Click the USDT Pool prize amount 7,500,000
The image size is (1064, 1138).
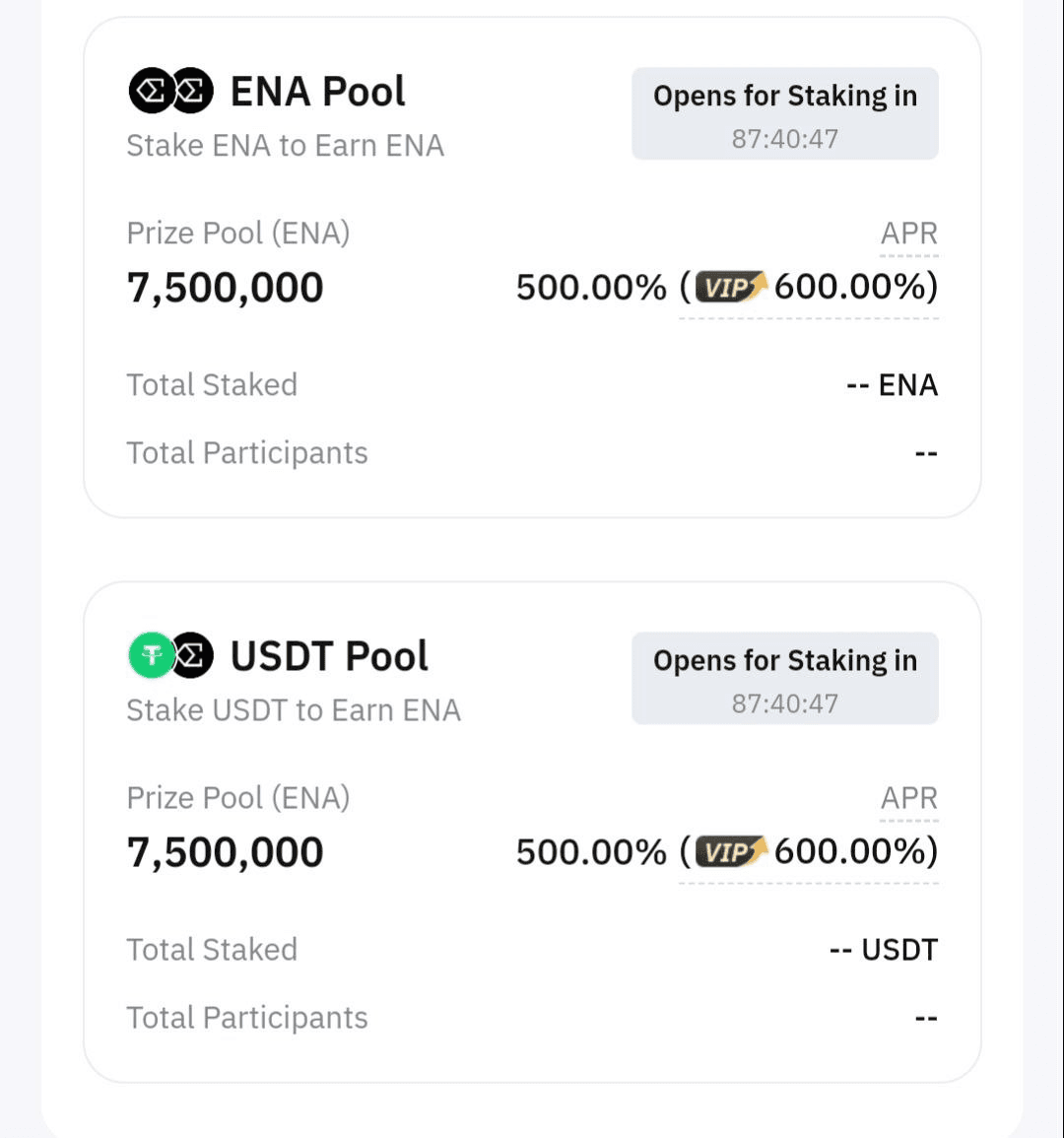225,852
